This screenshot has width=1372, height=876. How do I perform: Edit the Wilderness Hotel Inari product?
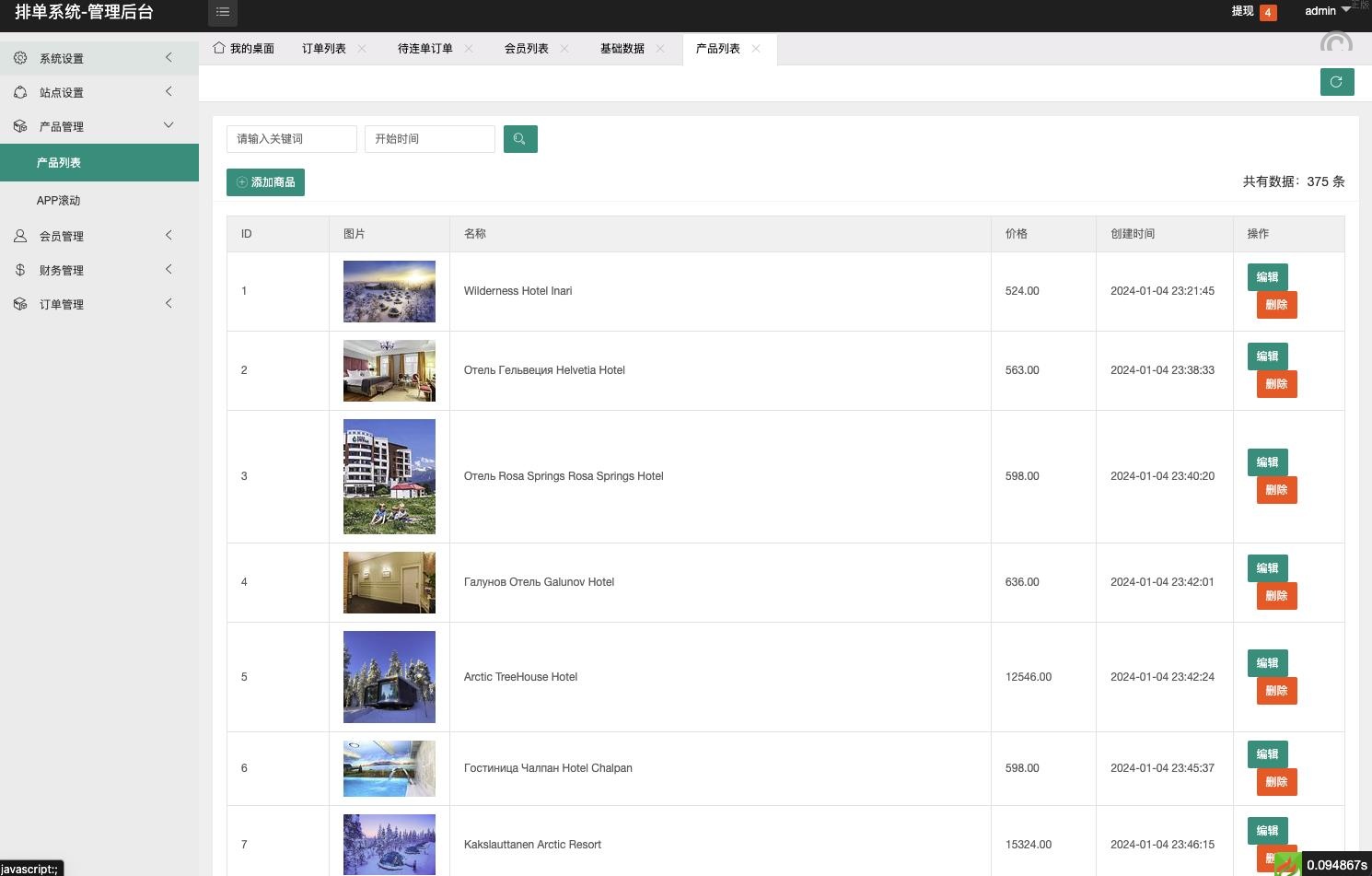pyautogui.click(x=1267, y=277)
